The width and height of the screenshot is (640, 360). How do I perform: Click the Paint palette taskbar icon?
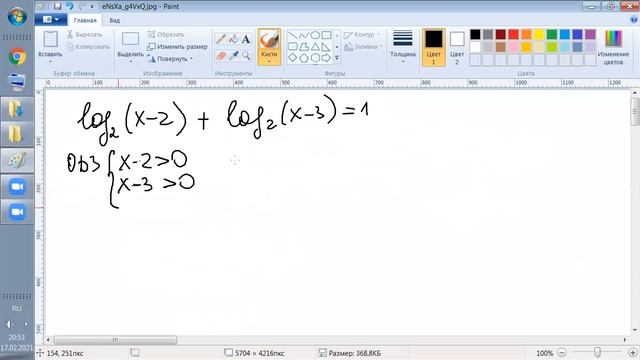pos(17,161)
